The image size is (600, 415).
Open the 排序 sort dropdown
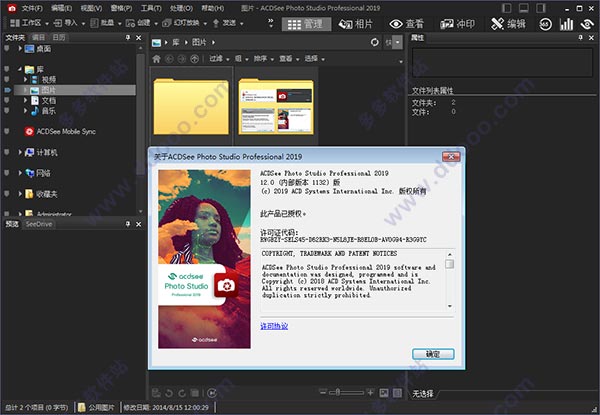pyautogui.click(x=264, y=59)
